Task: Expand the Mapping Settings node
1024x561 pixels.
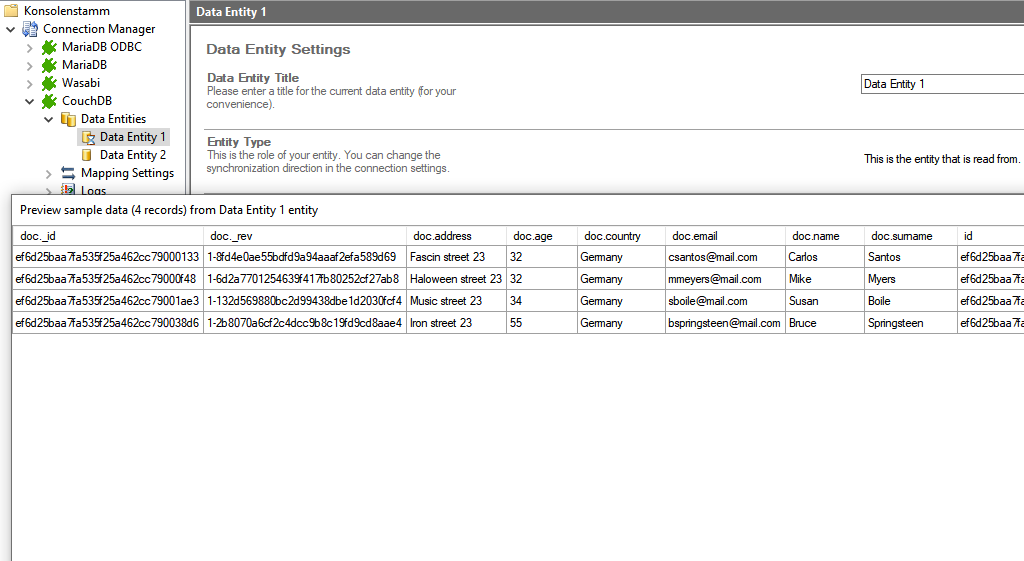Action: pos(48,173)
